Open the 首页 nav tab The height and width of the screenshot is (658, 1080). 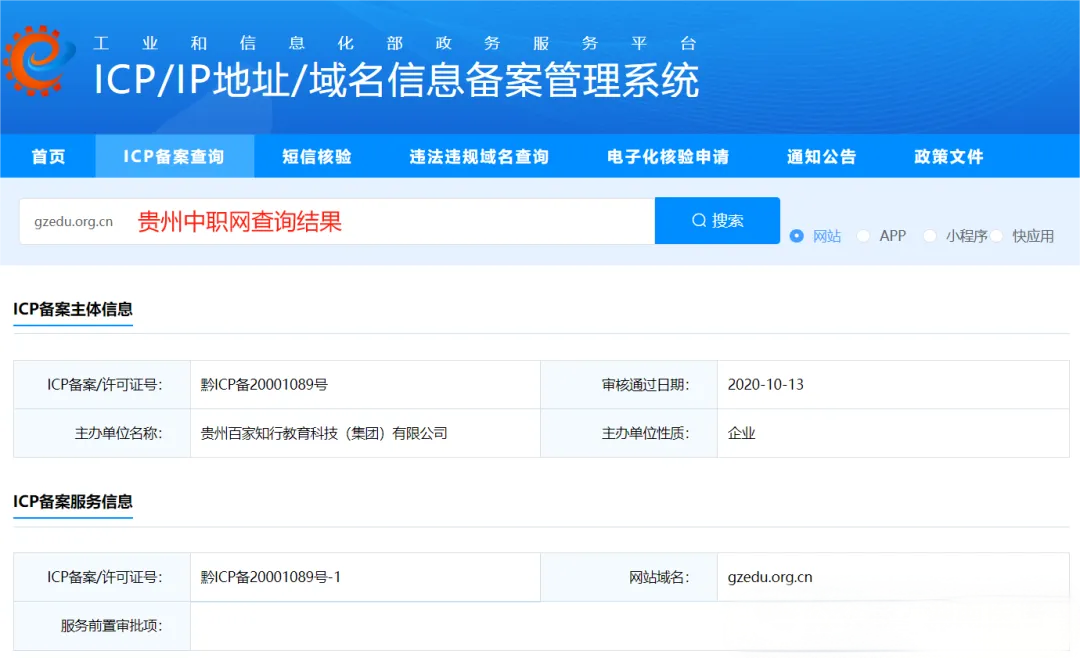48,156
